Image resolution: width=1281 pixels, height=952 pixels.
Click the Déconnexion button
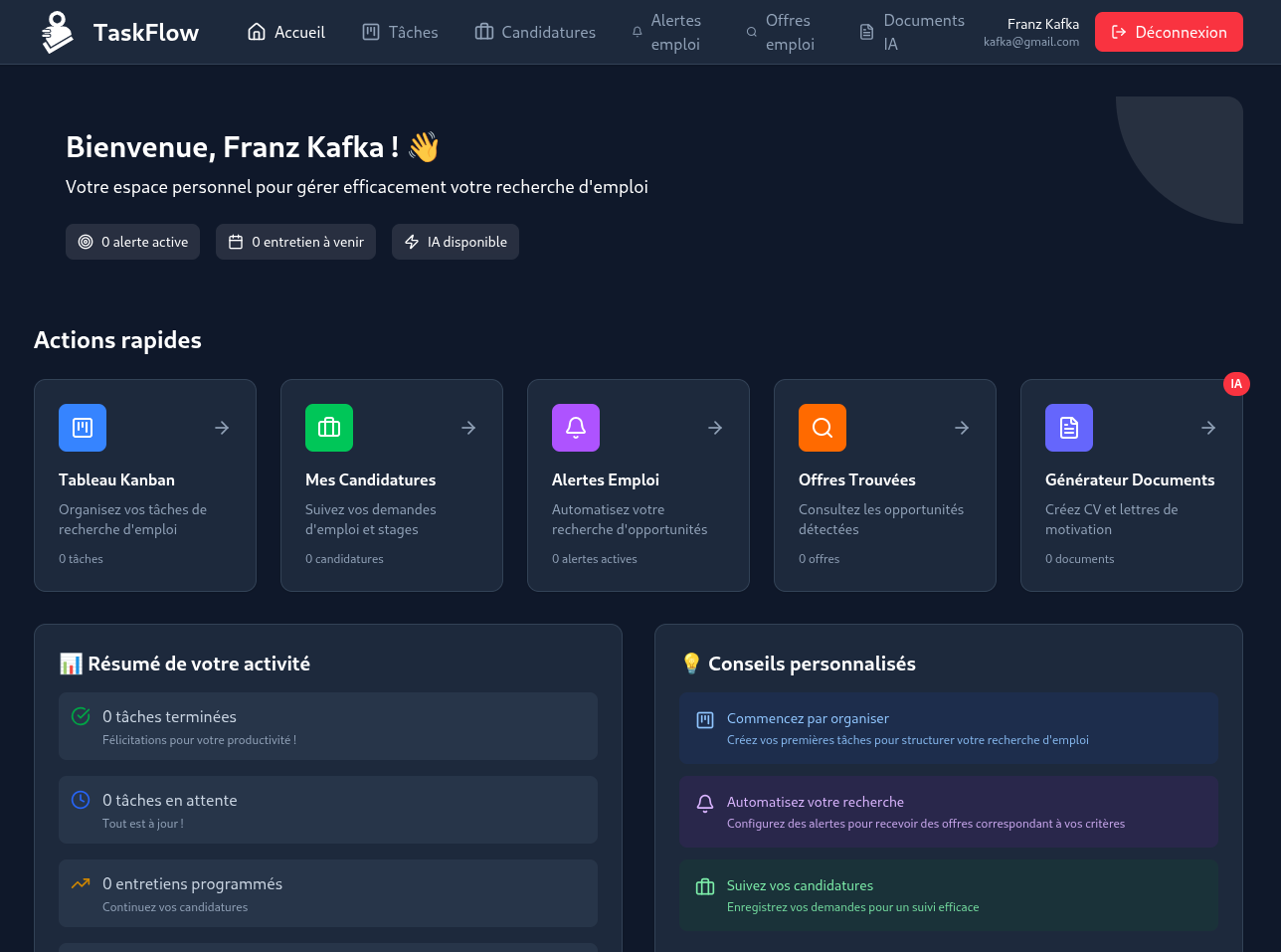(1169, 32)
